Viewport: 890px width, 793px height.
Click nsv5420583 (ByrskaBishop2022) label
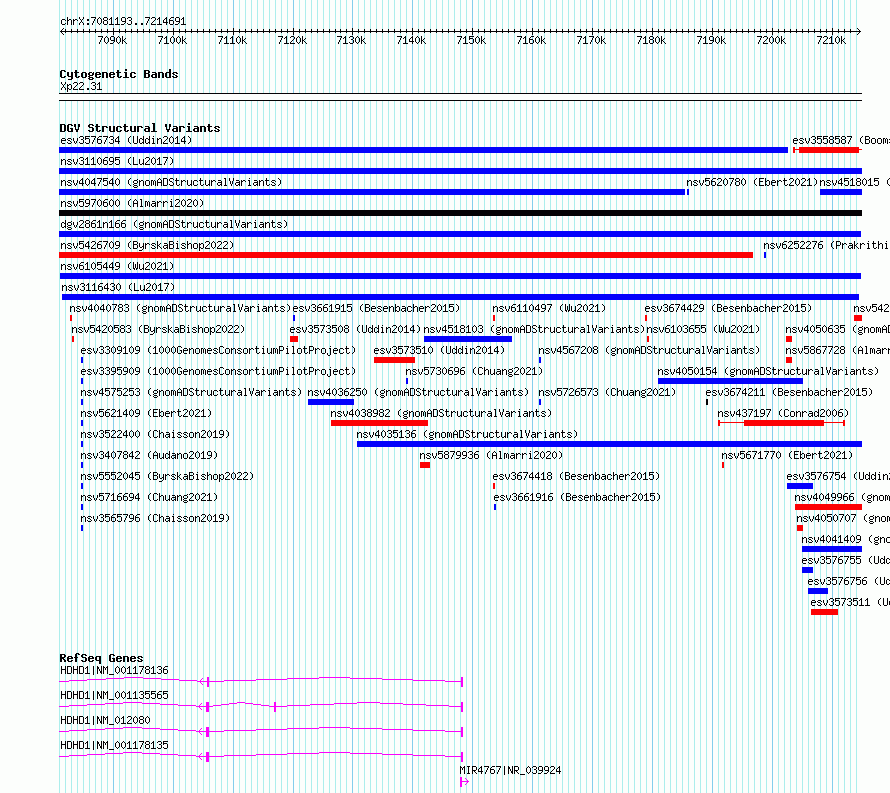(158, 329)
